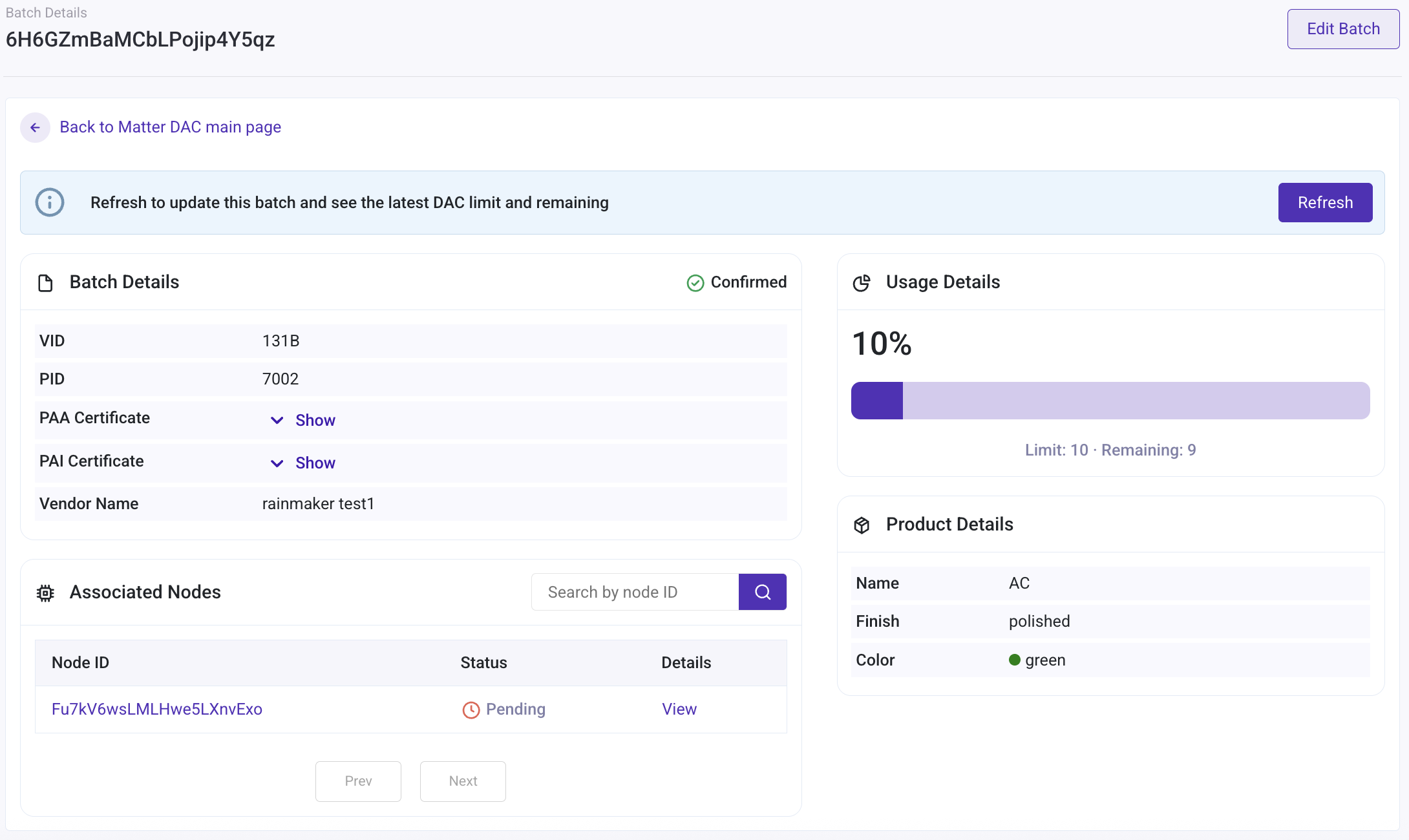The image size is (1409, 840).
Task: Click the green Confirmed checkmark indicator
Action: (x=695, y=282)
